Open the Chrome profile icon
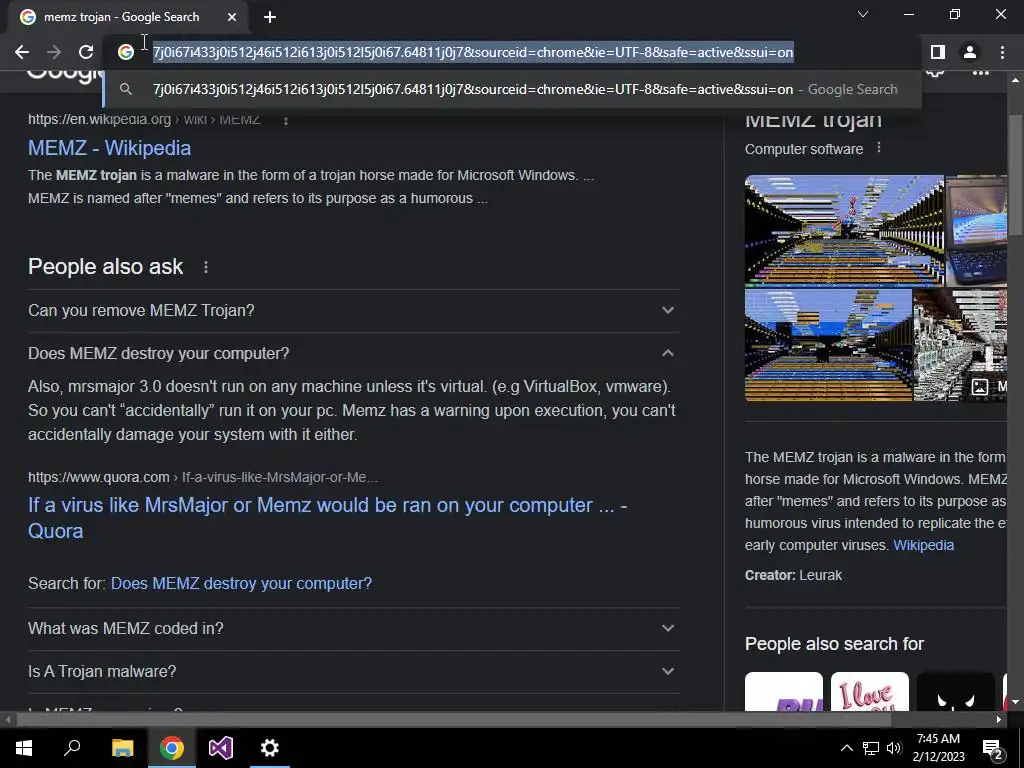The height and width of the screenshot is (768, 1024). click(x=970, y=52)
